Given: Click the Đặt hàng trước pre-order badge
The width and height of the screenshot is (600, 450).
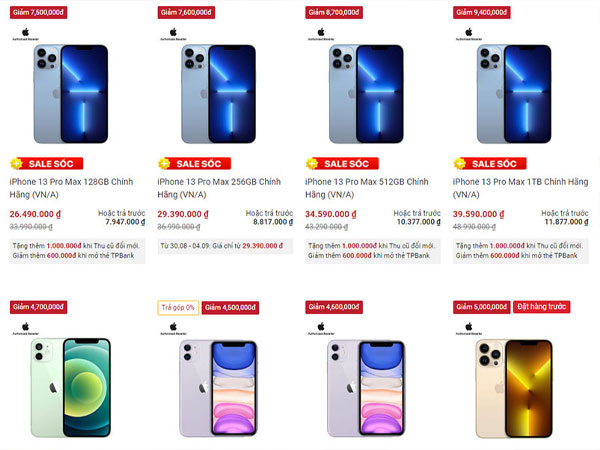Looking at the screenshot, I should click(541, 307).
